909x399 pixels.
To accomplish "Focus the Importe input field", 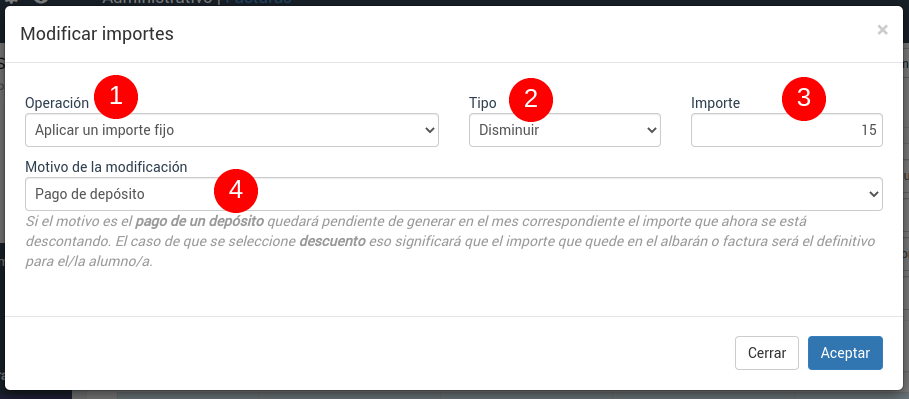I will tap(787, 130).
